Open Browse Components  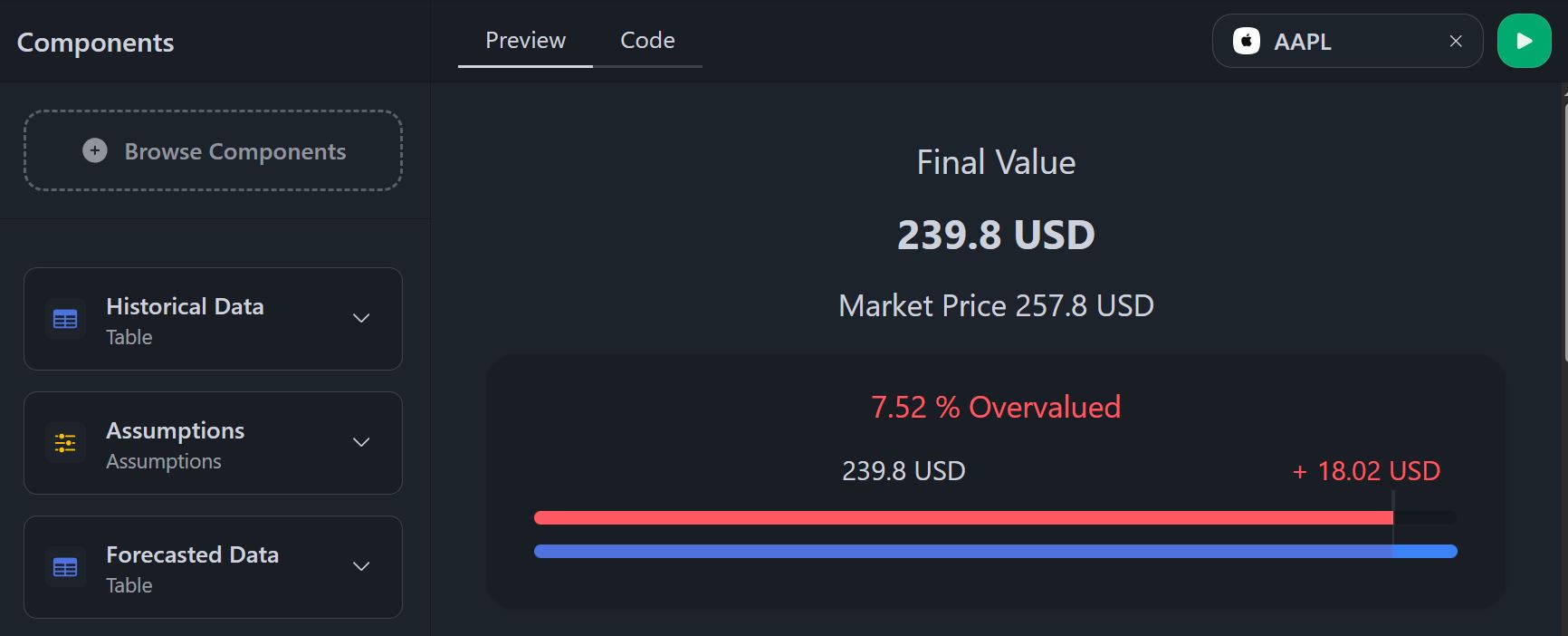[x=213, y=150]
